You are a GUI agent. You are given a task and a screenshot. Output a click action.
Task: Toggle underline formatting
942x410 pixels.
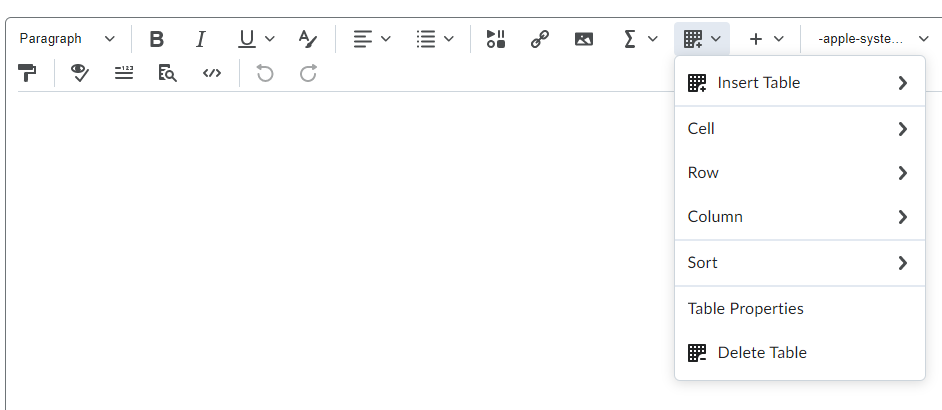coord(246,39)
